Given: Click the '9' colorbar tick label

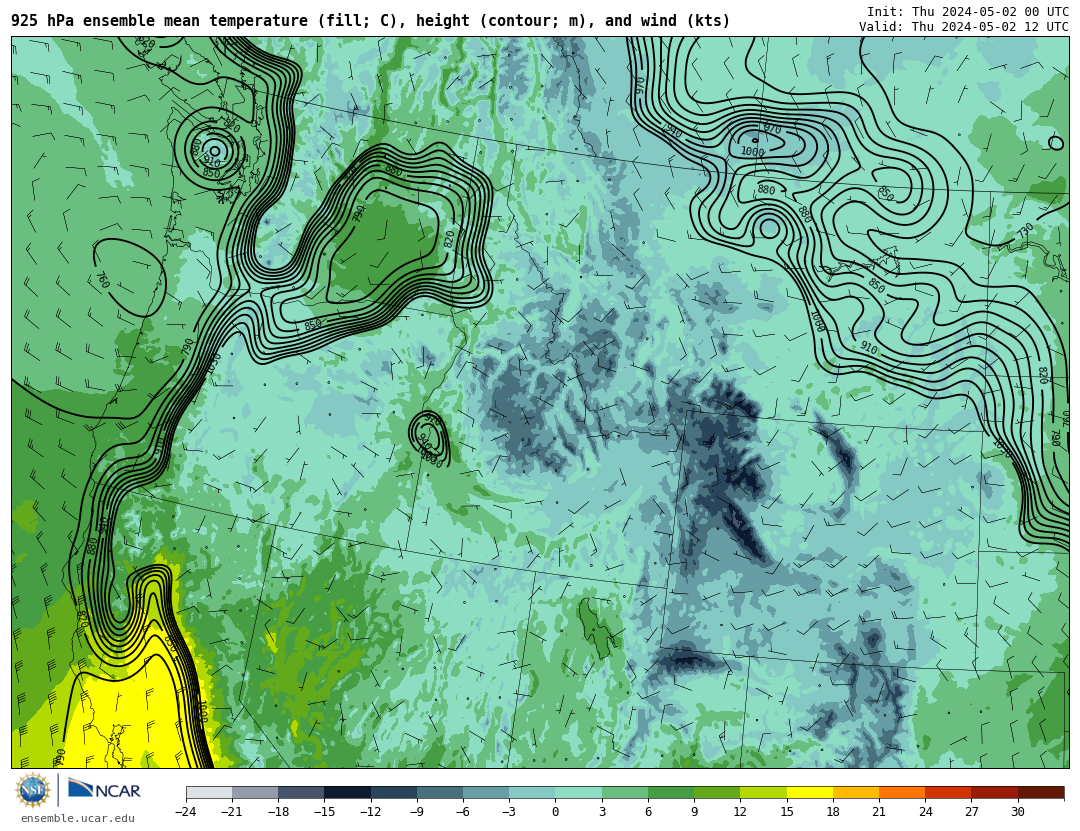Looking at the screenshot, I should (694, 812).
